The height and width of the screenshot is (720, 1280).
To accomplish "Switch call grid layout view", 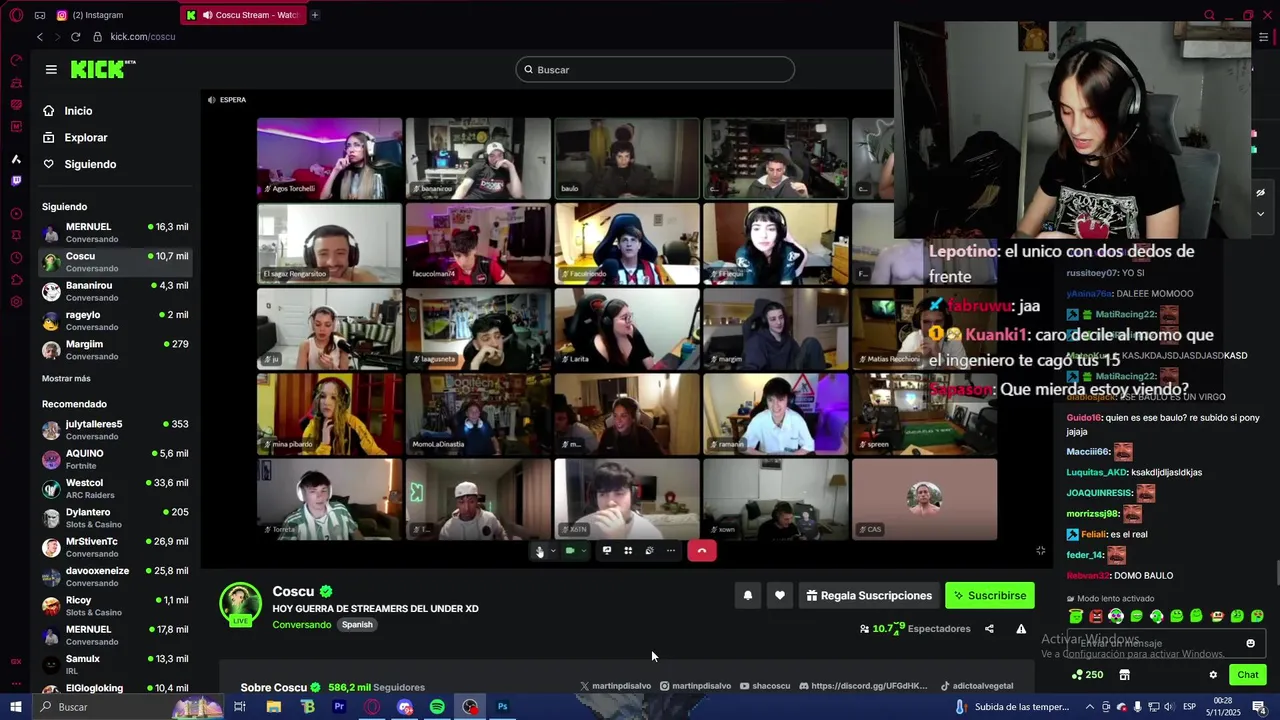I will point(628,551).
